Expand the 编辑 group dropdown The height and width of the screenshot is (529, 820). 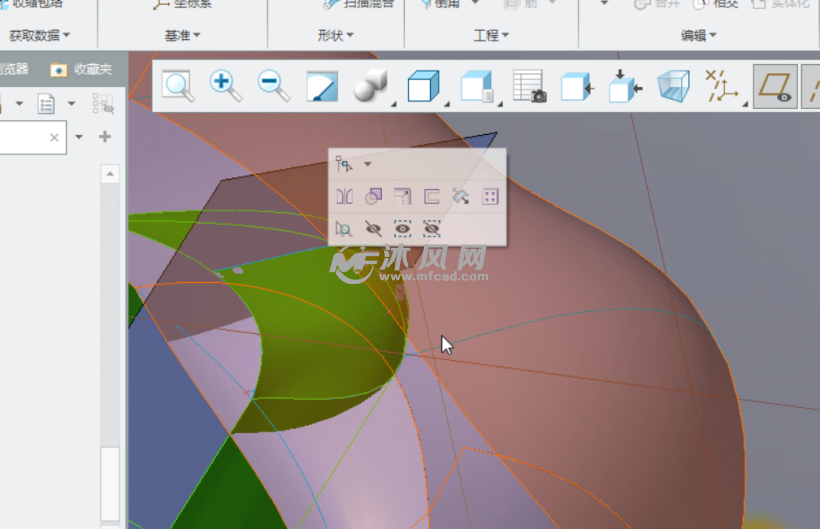coord(698,35)
